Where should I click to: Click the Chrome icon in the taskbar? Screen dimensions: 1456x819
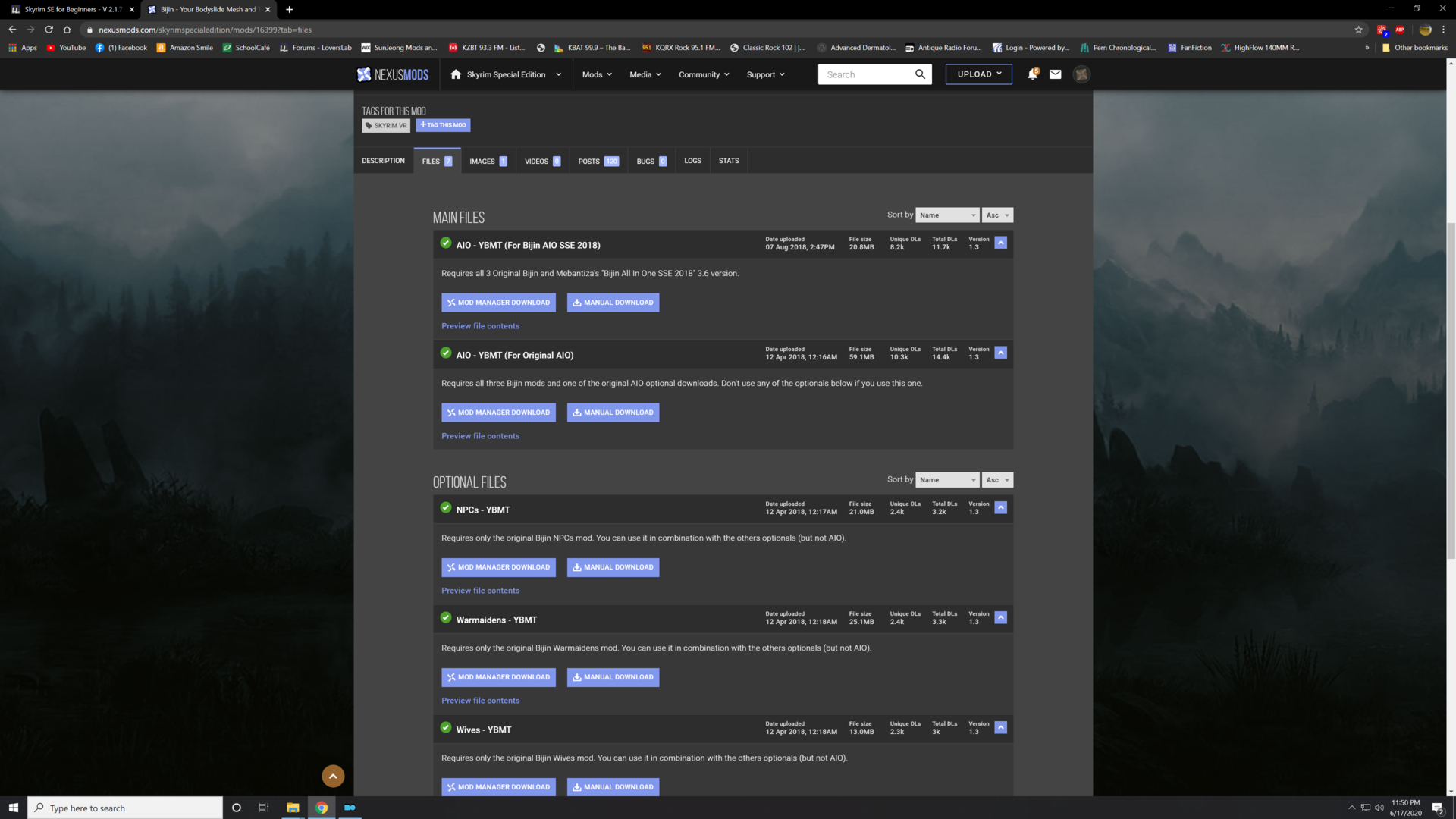pyautogui.click(x=322, y=808)
